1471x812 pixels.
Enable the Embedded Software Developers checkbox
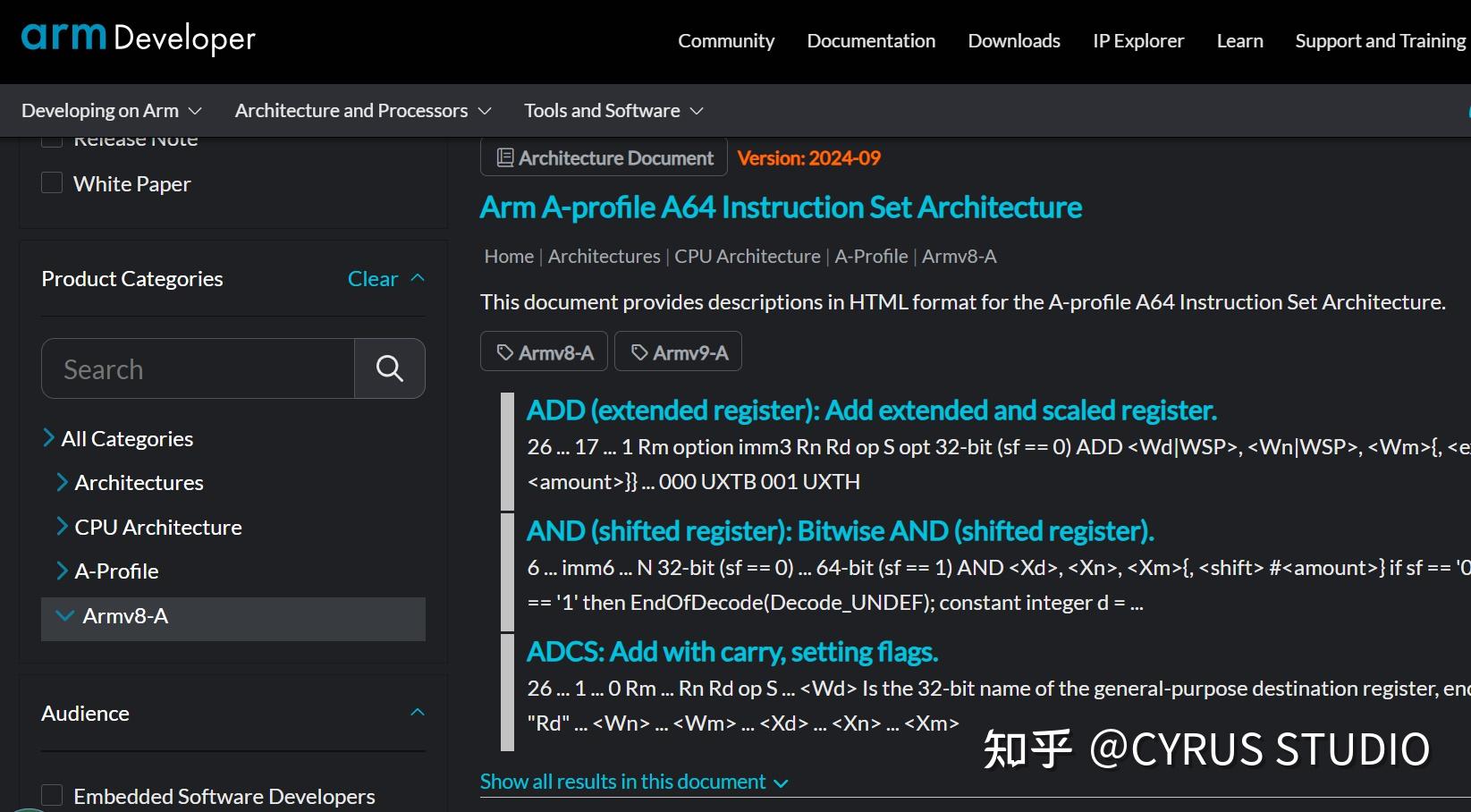coord(52,793)
